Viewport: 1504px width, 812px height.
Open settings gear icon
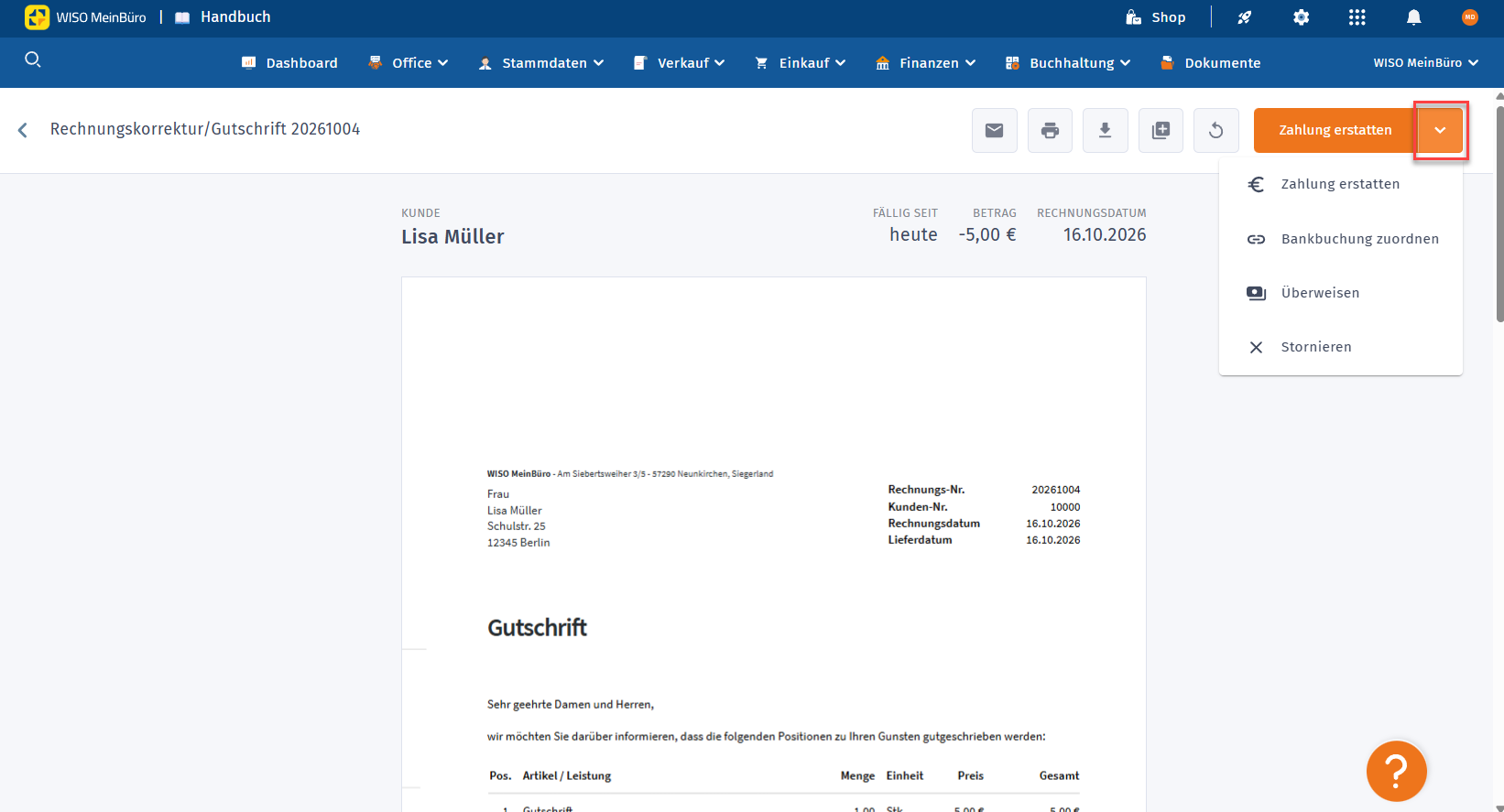point(1301,17)
